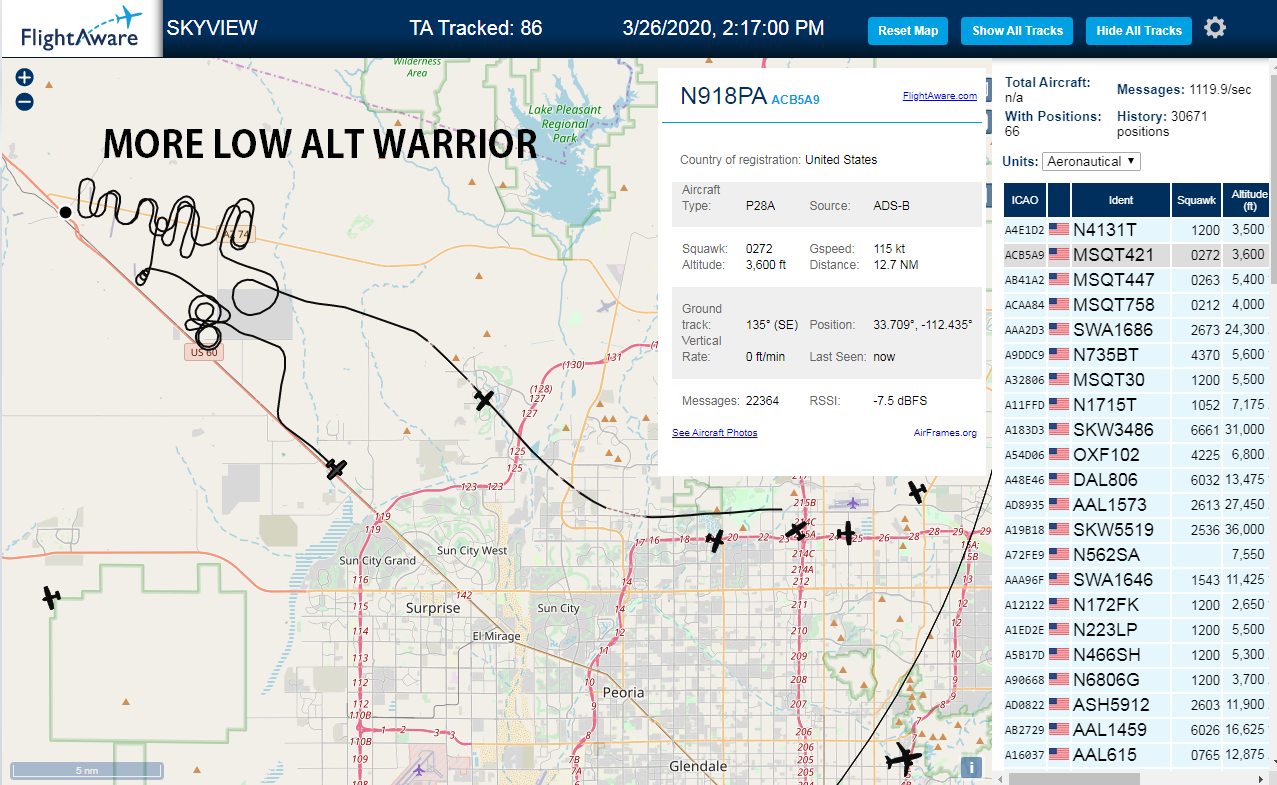Viewport: 1277px width, 785px height.
Task: Open the Units Aeronautical dropdown
Action: (x=1091, y=161)
